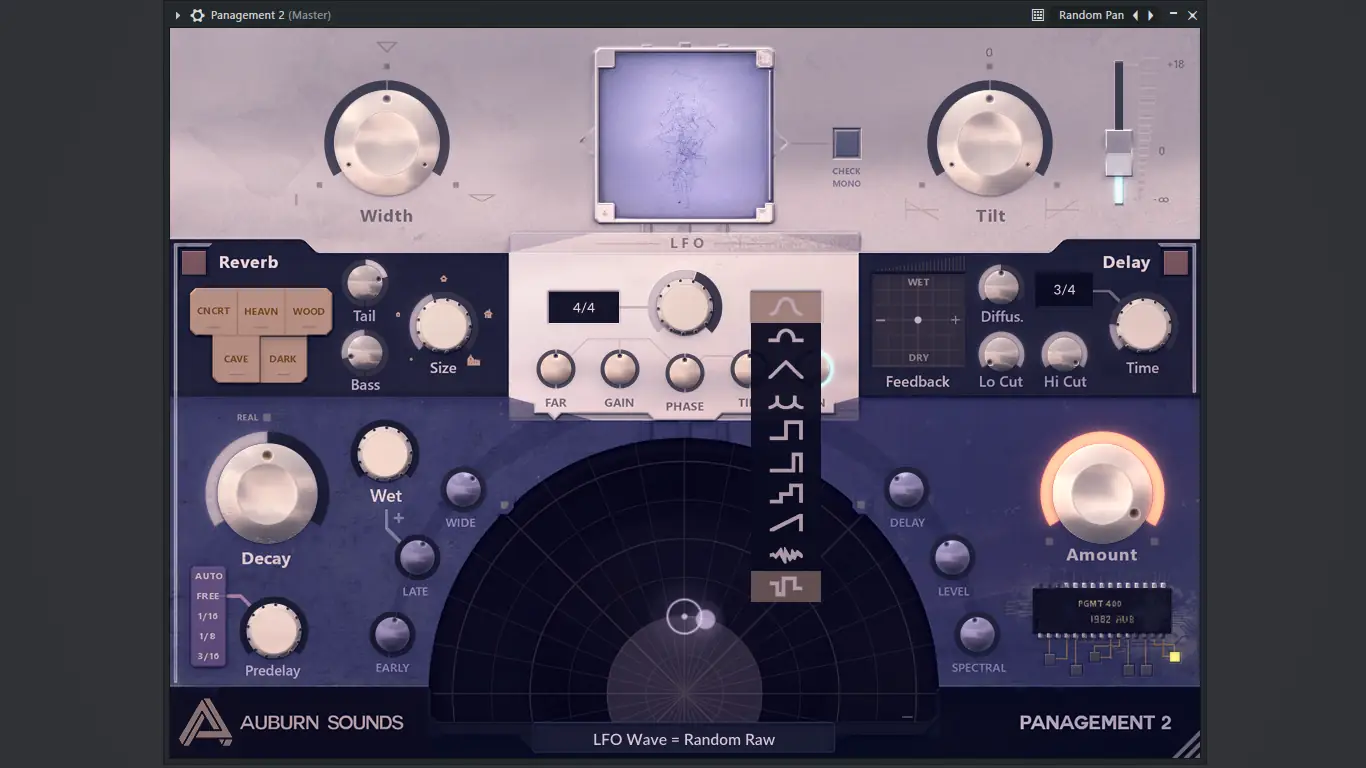Click the Tilt knob
This screenshot has width=1366, height=768.
point(990,142)
